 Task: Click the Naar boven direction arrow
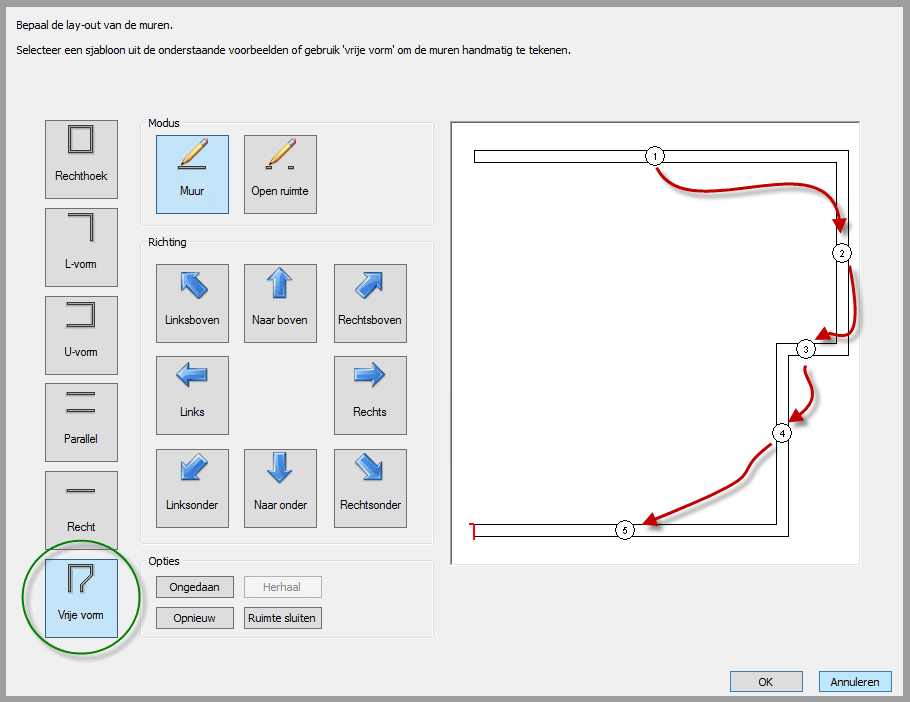click(x=280, y=303)
